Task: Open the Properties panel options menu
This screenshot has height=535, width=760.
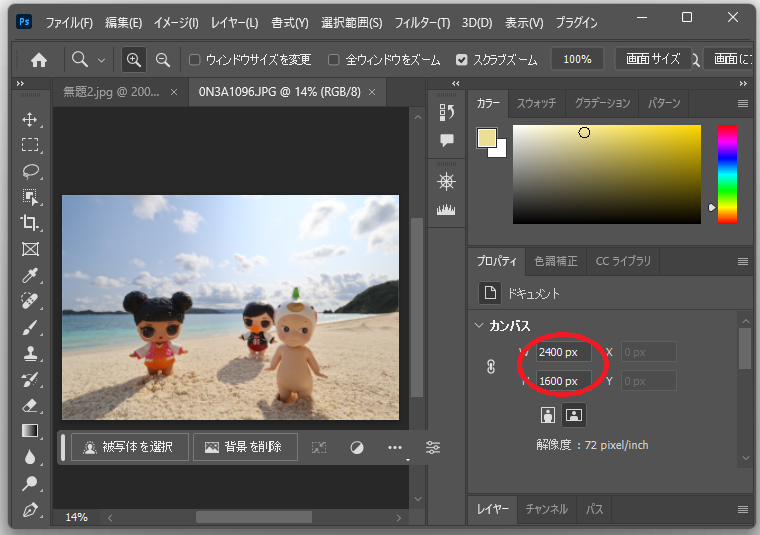Action: (743, 262)
